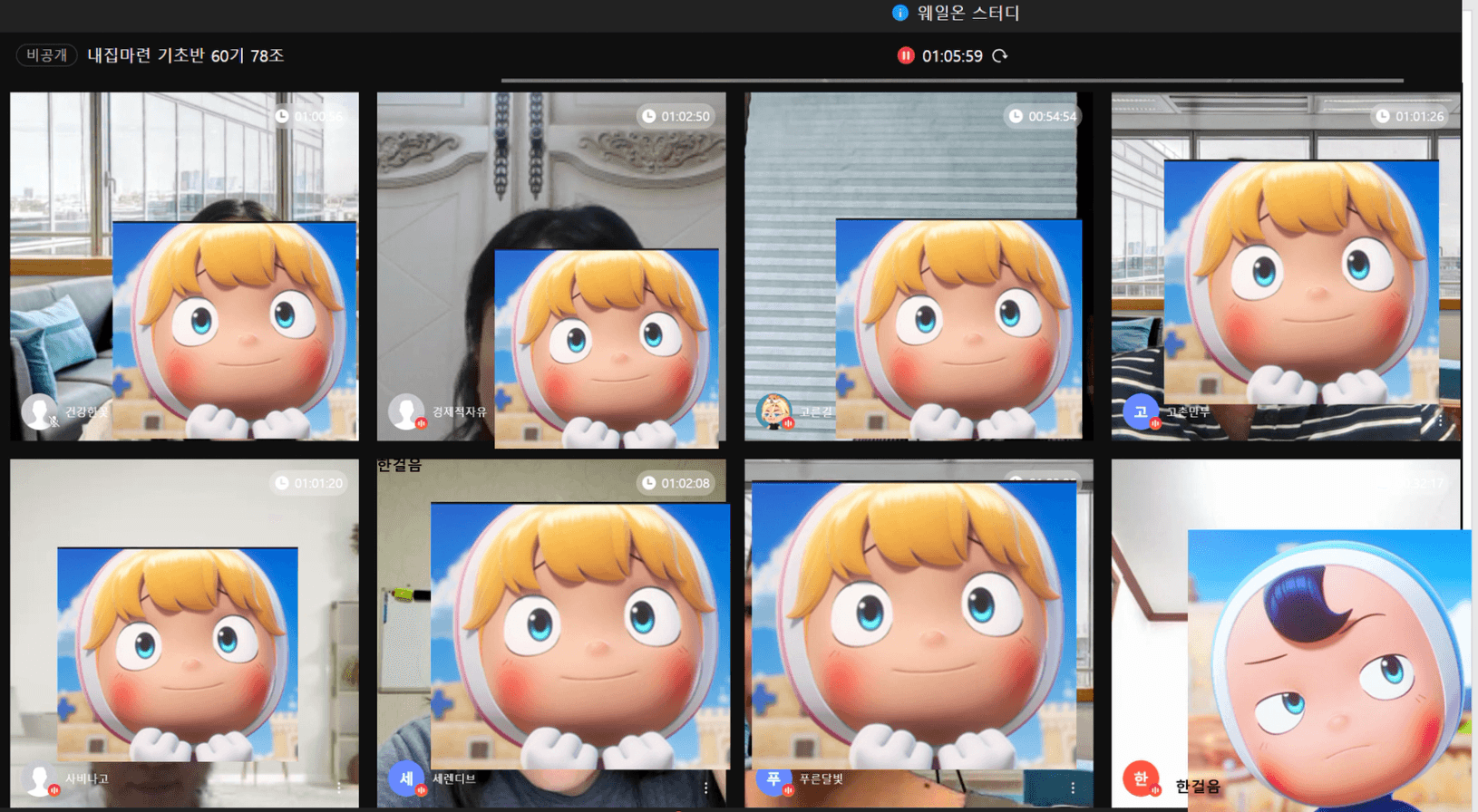Click the refresh icon next to 01:05:59
1478x812 pixels.
[x=1000, y=56]
